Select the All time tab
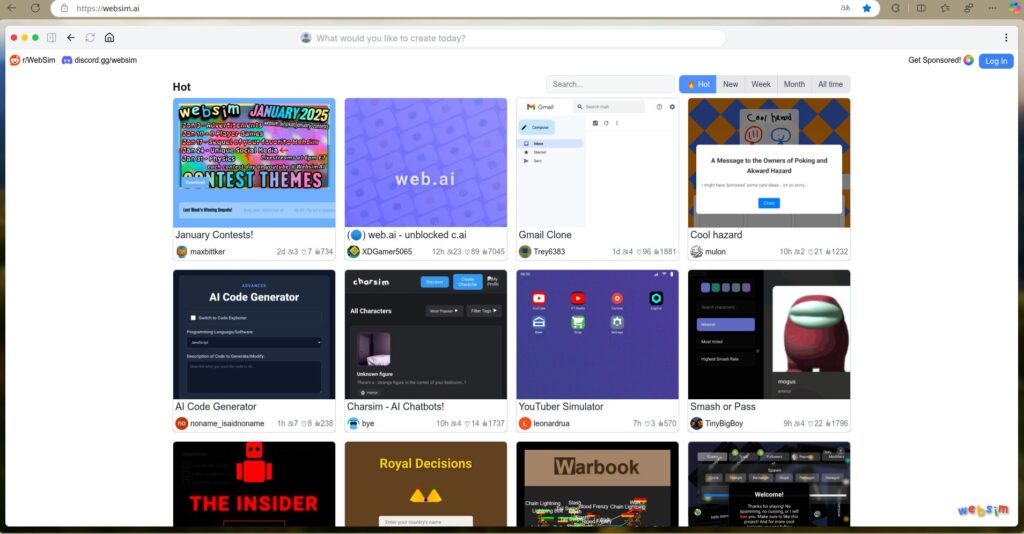 coord(830,84)
